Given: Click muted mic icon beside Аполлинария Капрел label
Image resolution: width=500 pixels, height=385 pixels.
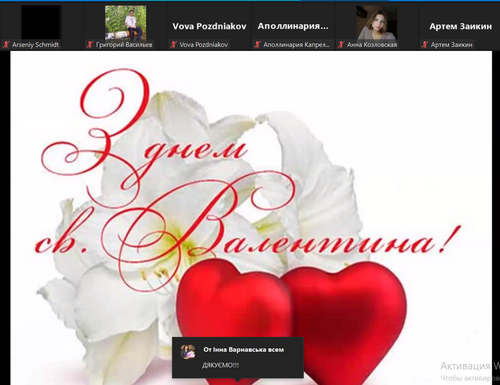Looking at the screenshot, I should (x=257, y=44).
